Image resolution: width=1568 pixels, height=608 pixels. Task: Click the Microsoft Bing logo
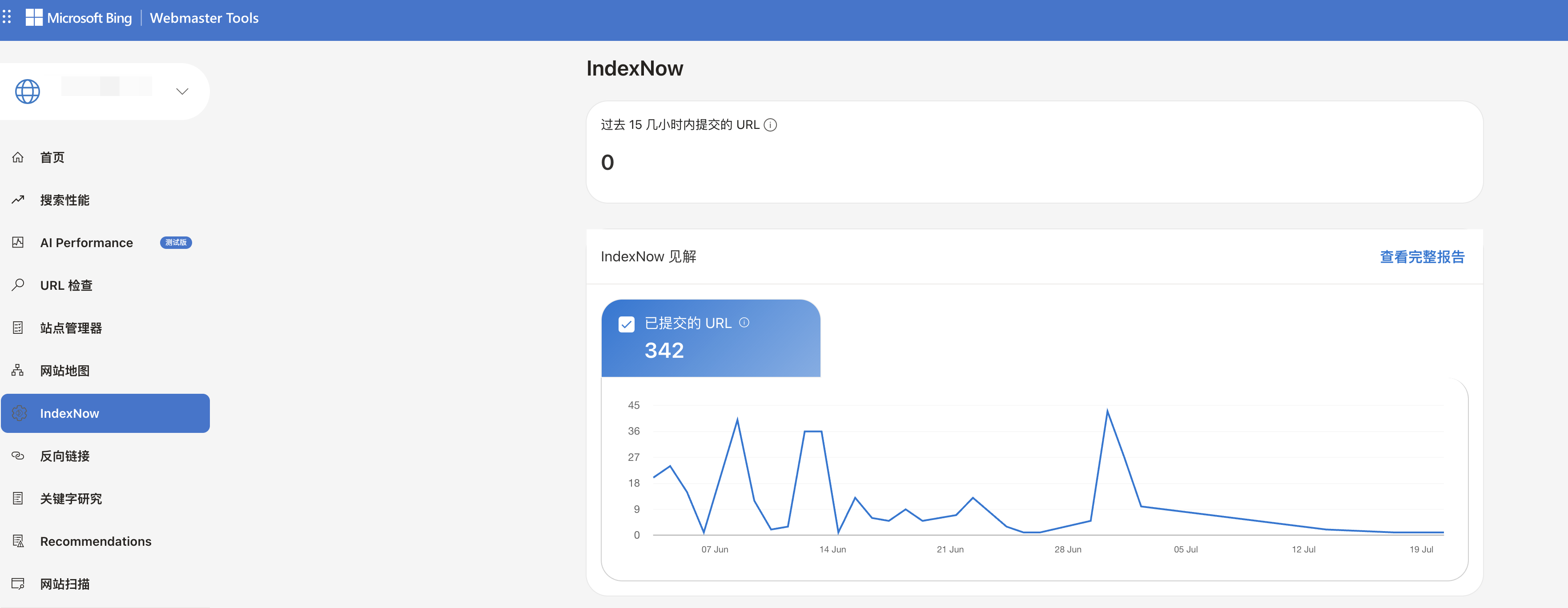(79, 18)
